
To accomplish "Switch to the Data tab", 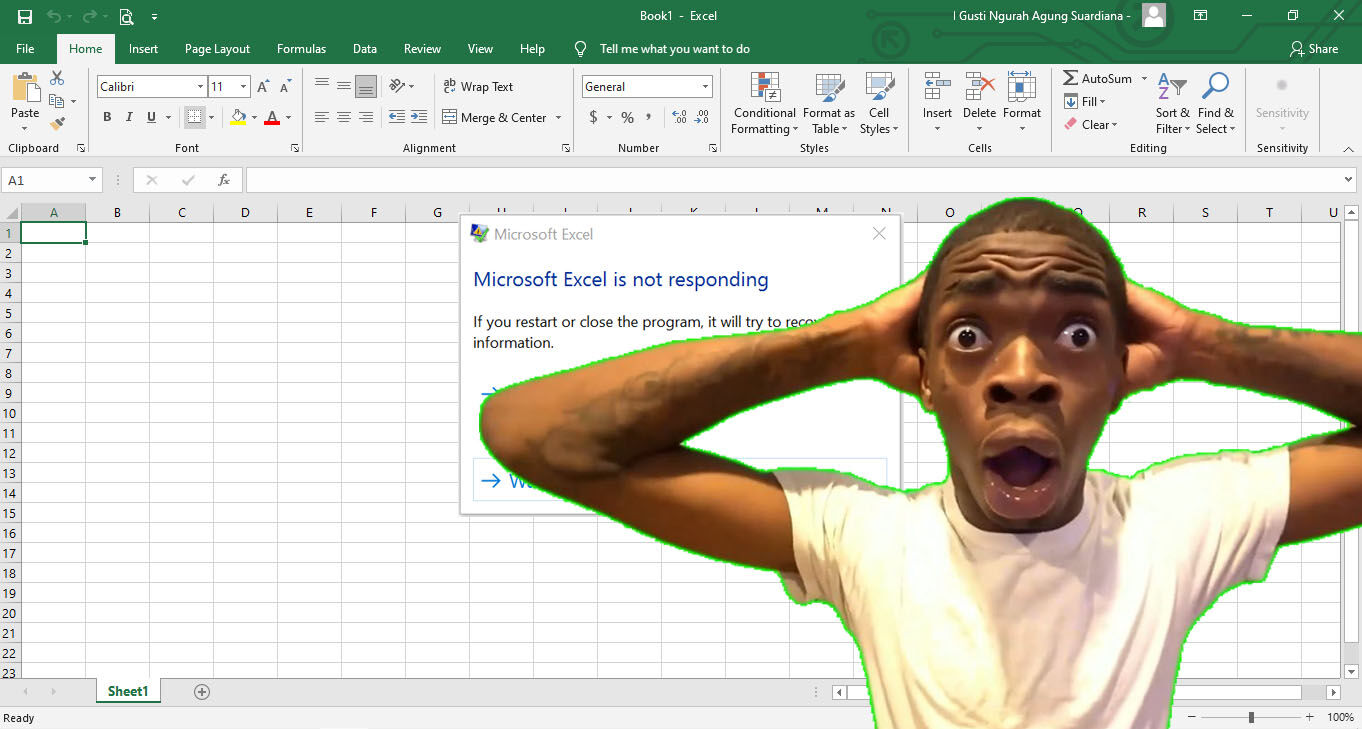I will point(365,48).
